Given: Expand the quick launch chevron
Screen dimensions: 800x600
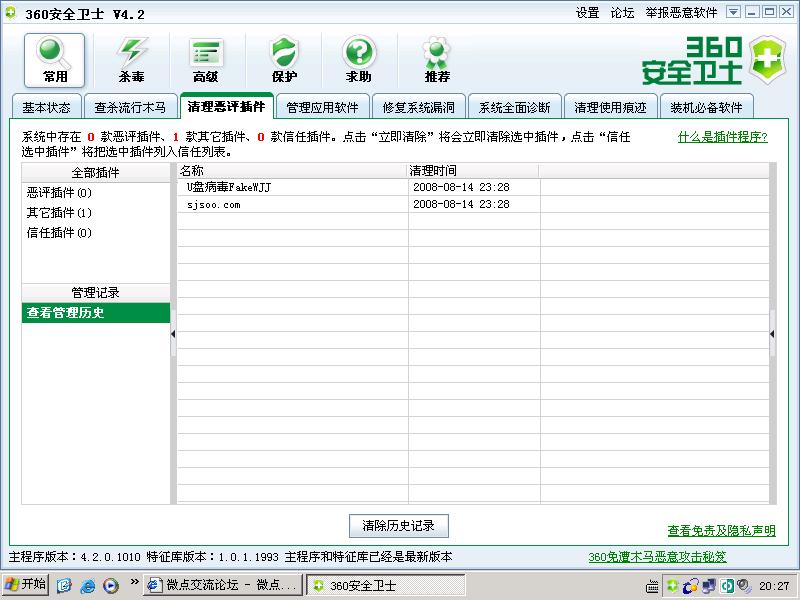Looking at the screenshot, I should pyautogui.click(x=134, y=582).
